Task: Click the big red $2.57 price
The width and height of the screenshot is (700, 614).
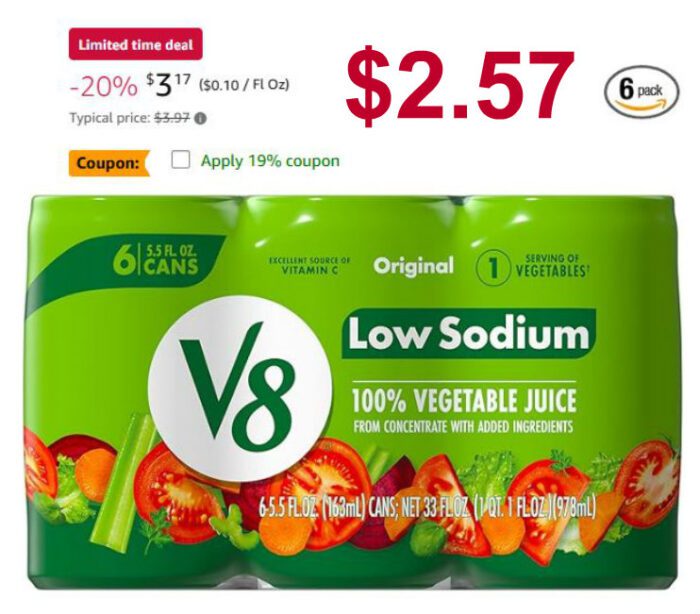Action: click(x=459, y=85)
